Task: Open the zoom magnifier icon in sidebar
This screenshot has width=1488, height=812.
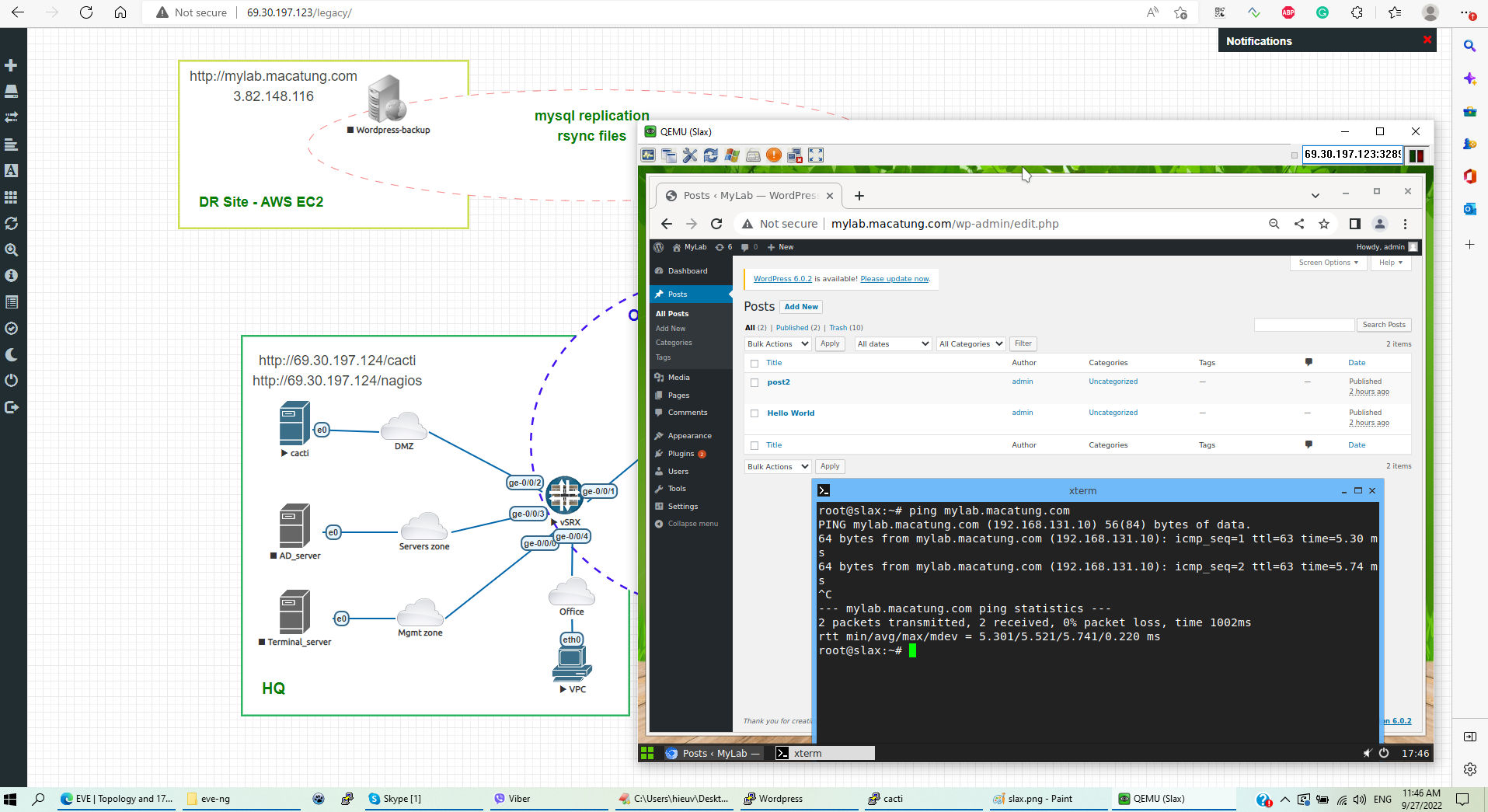Action: tap(11, 250)
